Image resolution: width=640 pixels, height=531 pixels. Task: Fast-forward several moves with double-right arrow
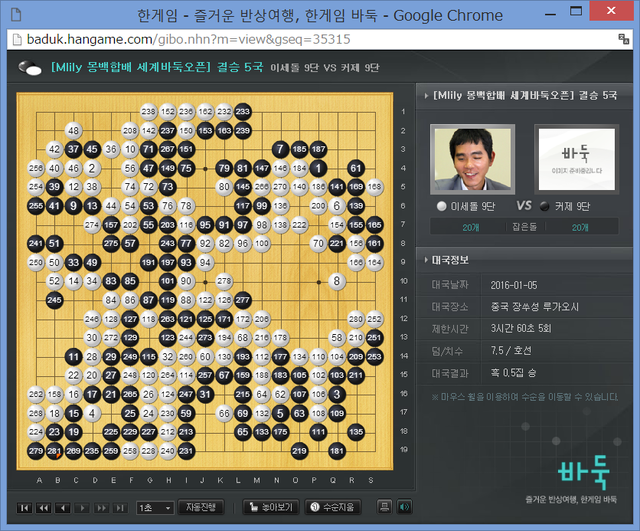tap(101, 508)
